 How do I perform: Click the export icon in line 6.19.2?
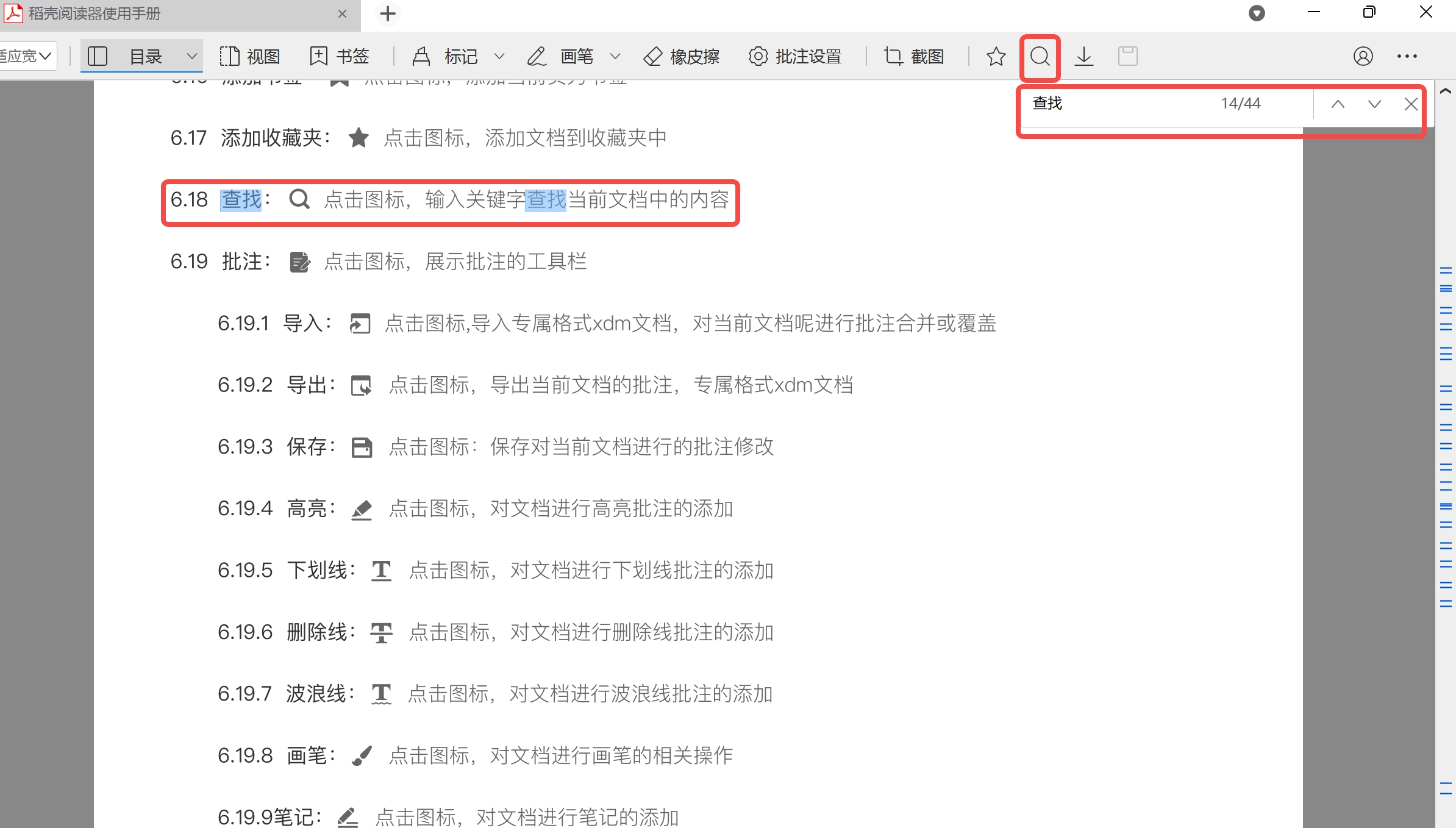[362, 385]
